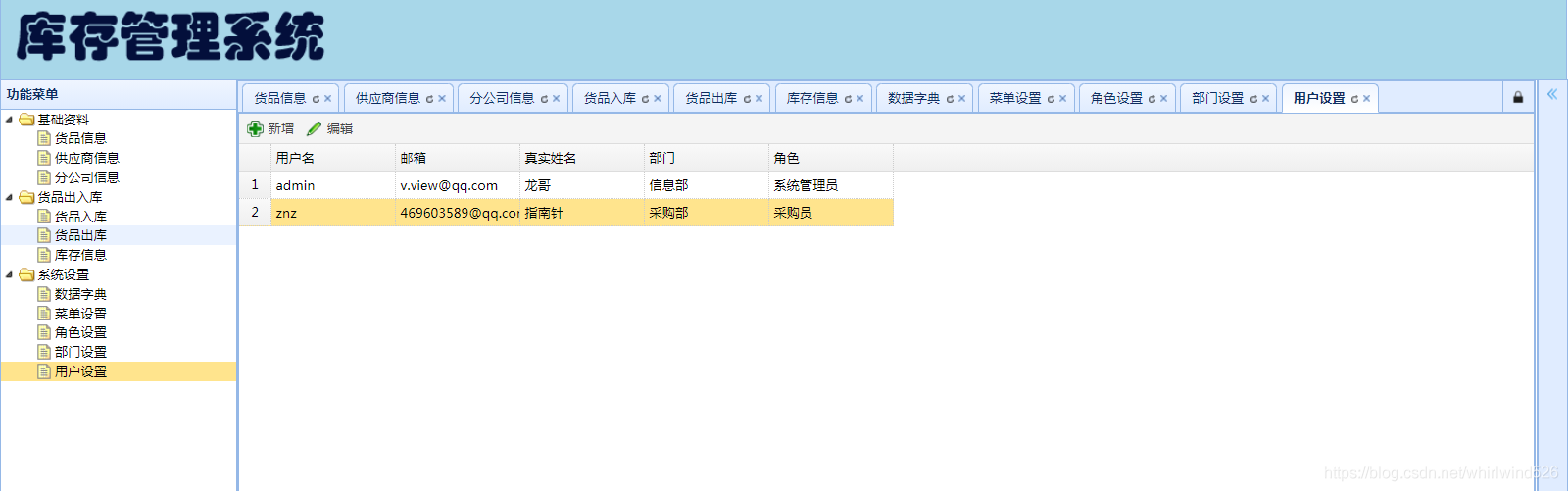Click the 采购员 role cell
1568x491 pixels.
831,213
